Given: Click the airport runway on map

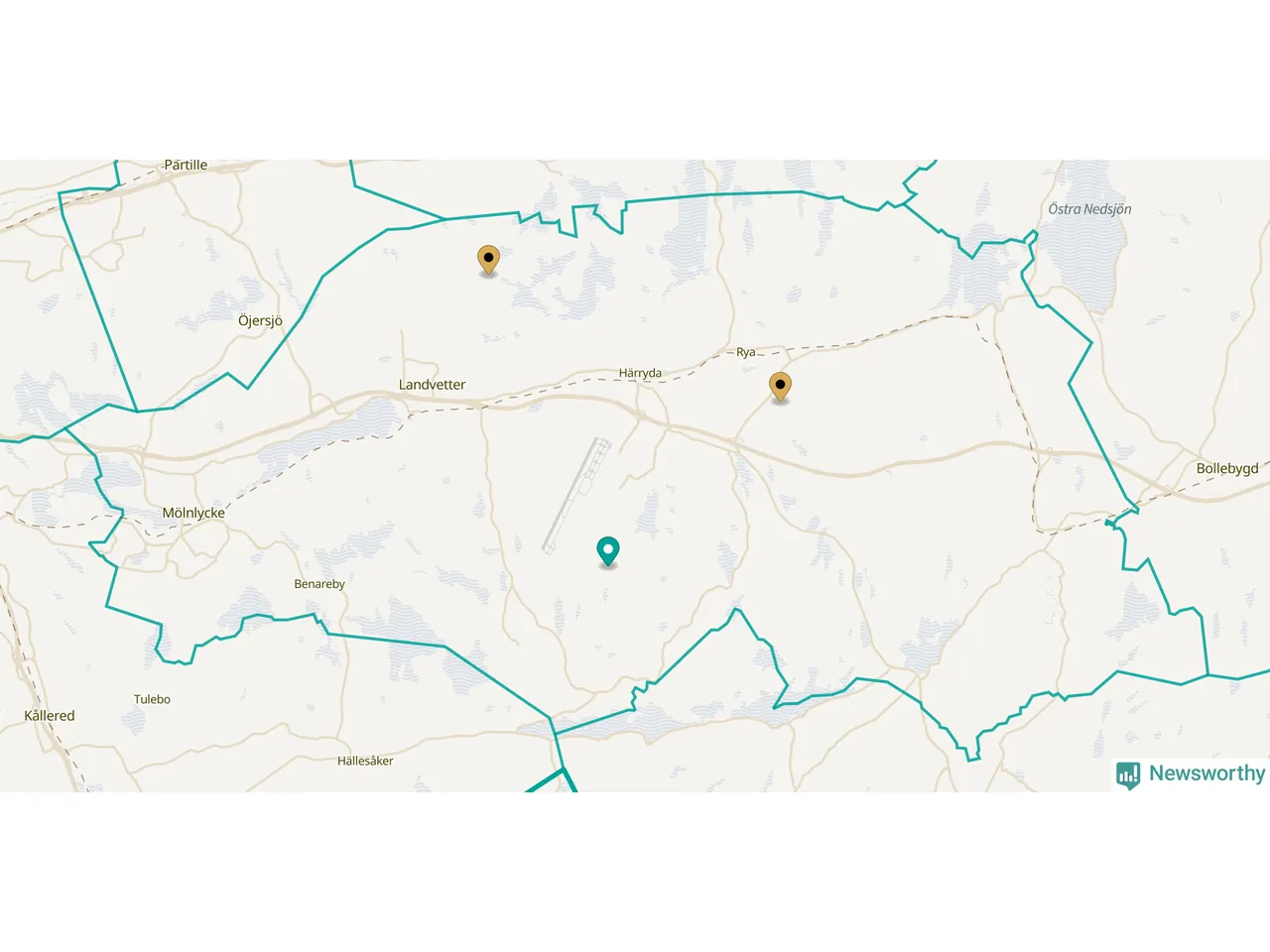Looking at the screenshot, I should tap(576, 495).
